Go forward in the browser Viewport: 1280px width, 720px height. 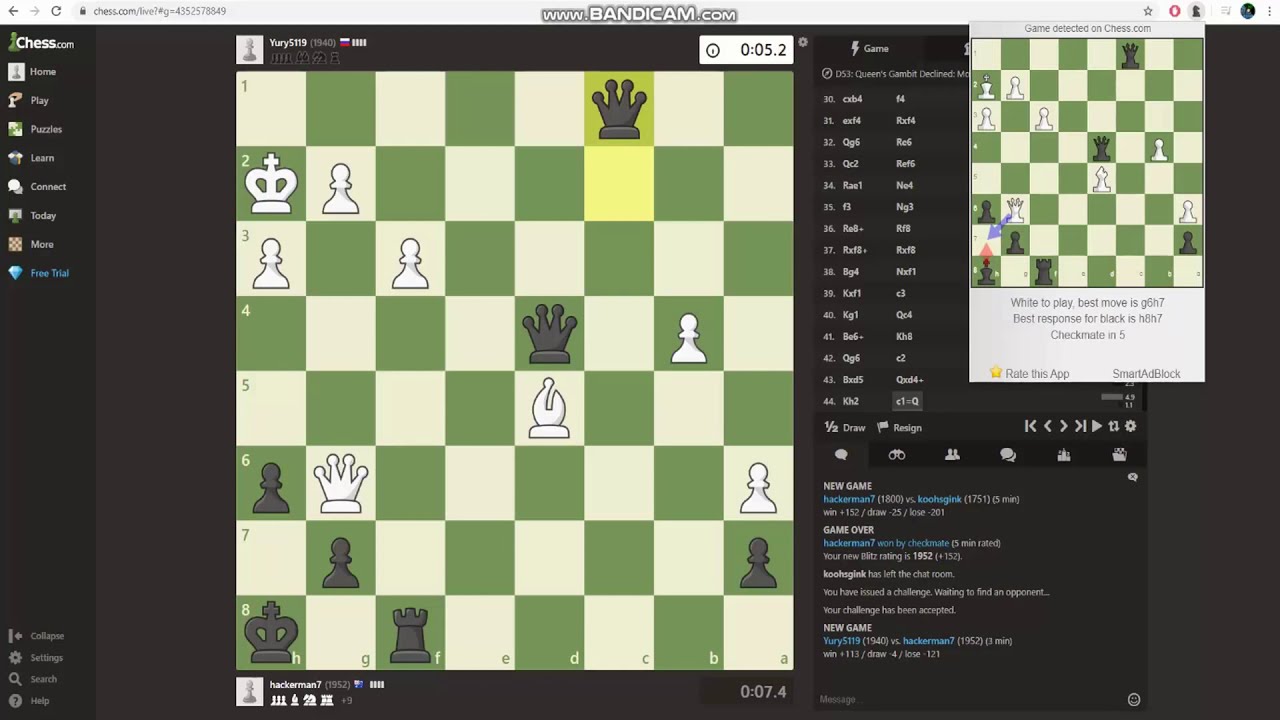click(35, 11)
